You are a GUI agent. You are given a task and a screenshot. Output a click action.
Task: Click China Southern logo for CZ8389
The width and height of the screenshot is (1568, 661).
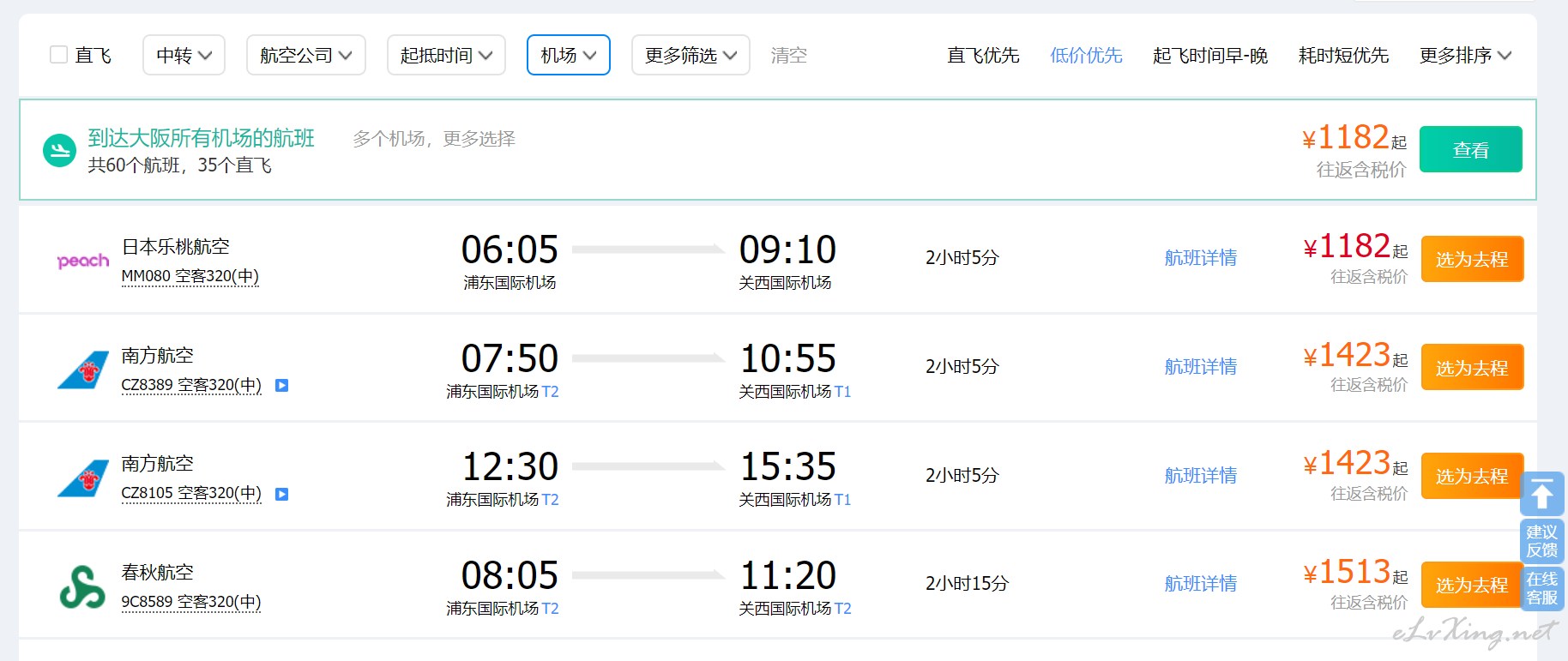[83, 370]
